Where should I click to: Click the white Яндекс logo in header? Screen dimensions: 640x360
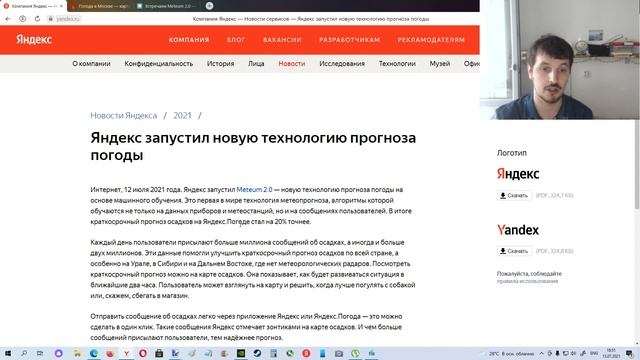[x=34, y=40]
